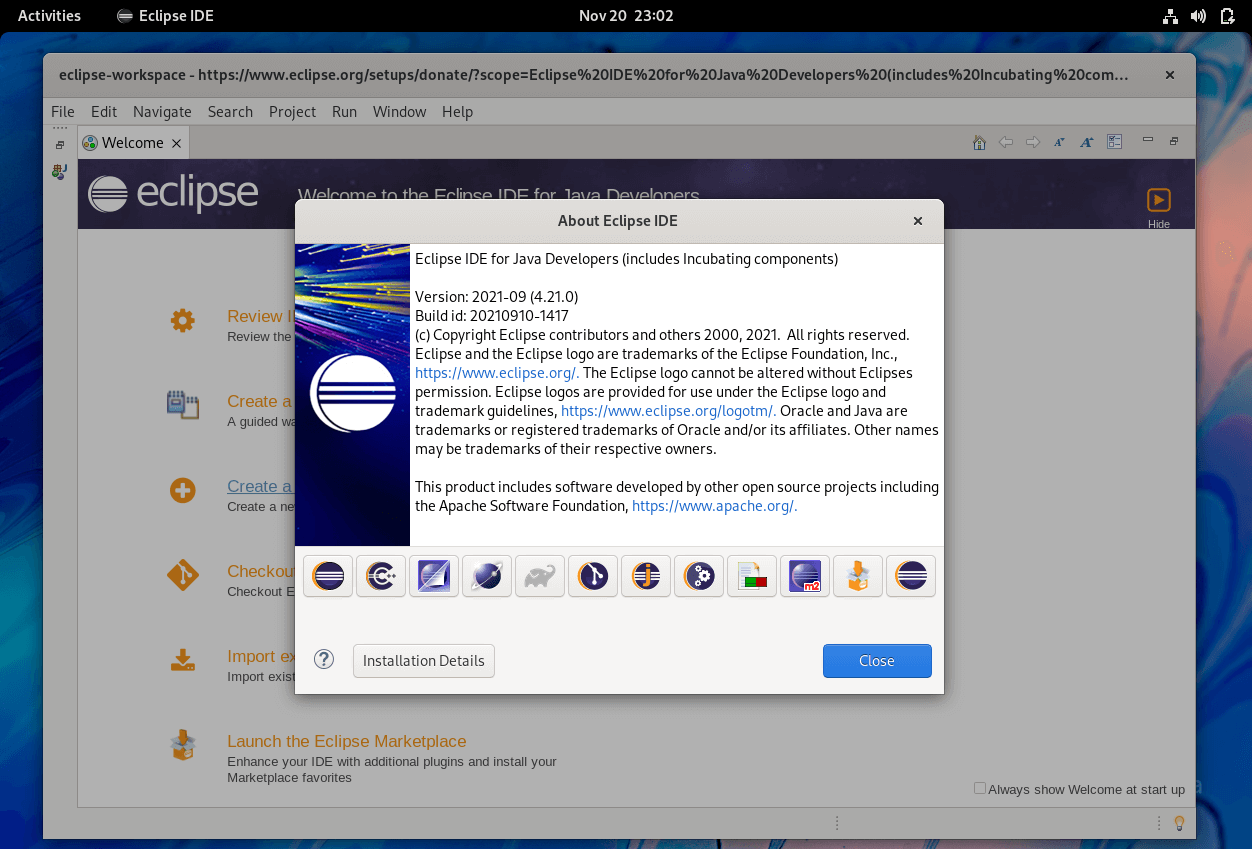The width and height of the screenshot is (1252, 849).
Task: Click the planet-with-orbit feature icon
Action: [487, 576]
